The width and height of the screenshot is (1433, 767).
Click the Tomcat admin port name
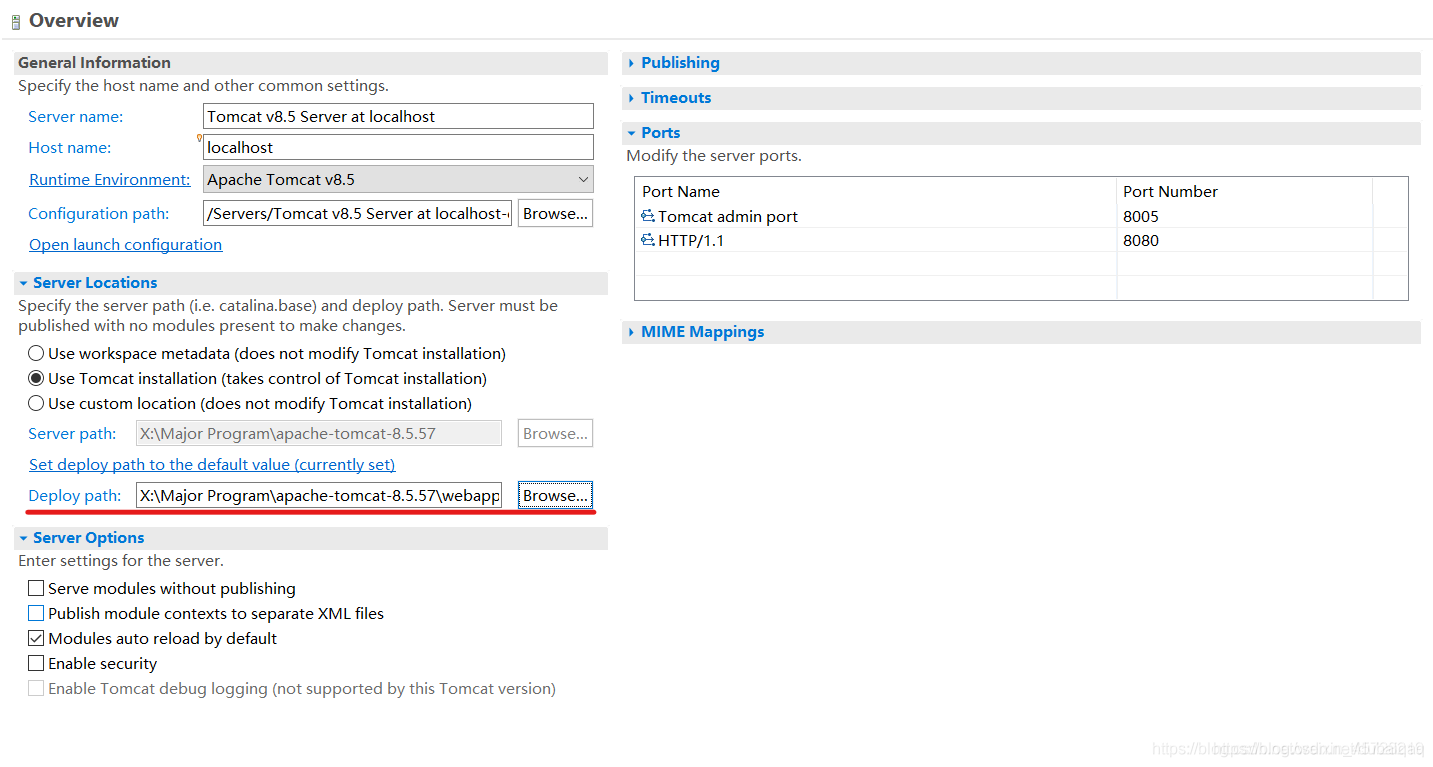tap(728, 216)
